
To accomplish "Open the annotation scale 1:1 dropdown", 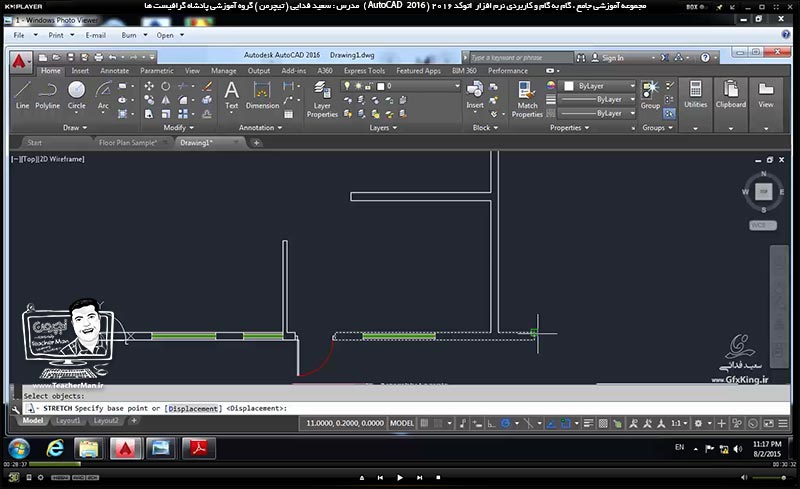I will coord(679,423).
